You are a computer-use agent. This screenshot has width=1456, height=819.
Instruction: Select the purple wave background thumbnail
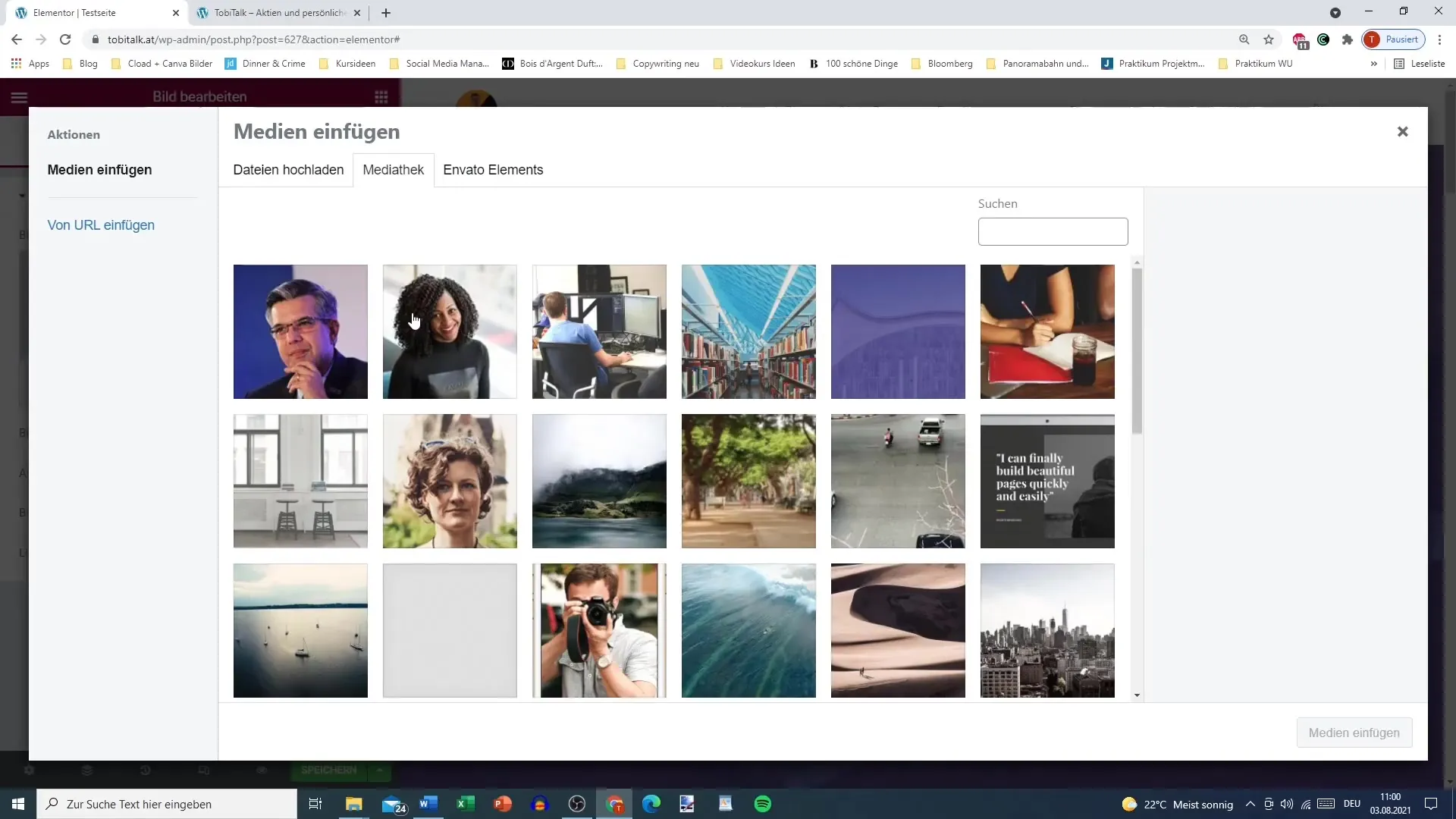pyautogui.click(x=898, y=331)
